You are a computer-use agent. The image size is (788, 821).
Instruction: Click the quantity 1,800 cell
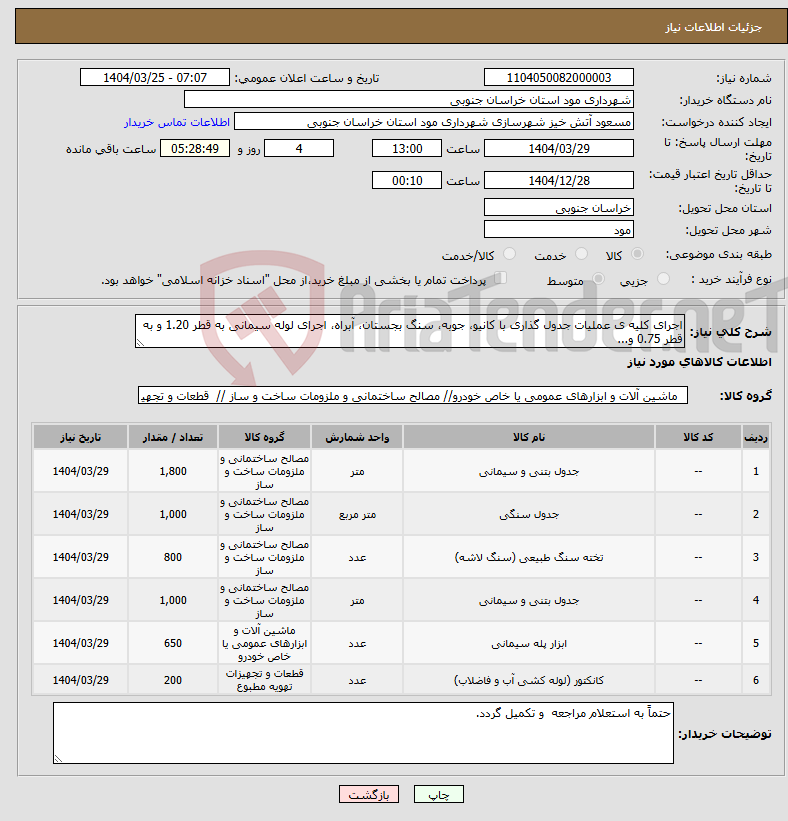173,471
